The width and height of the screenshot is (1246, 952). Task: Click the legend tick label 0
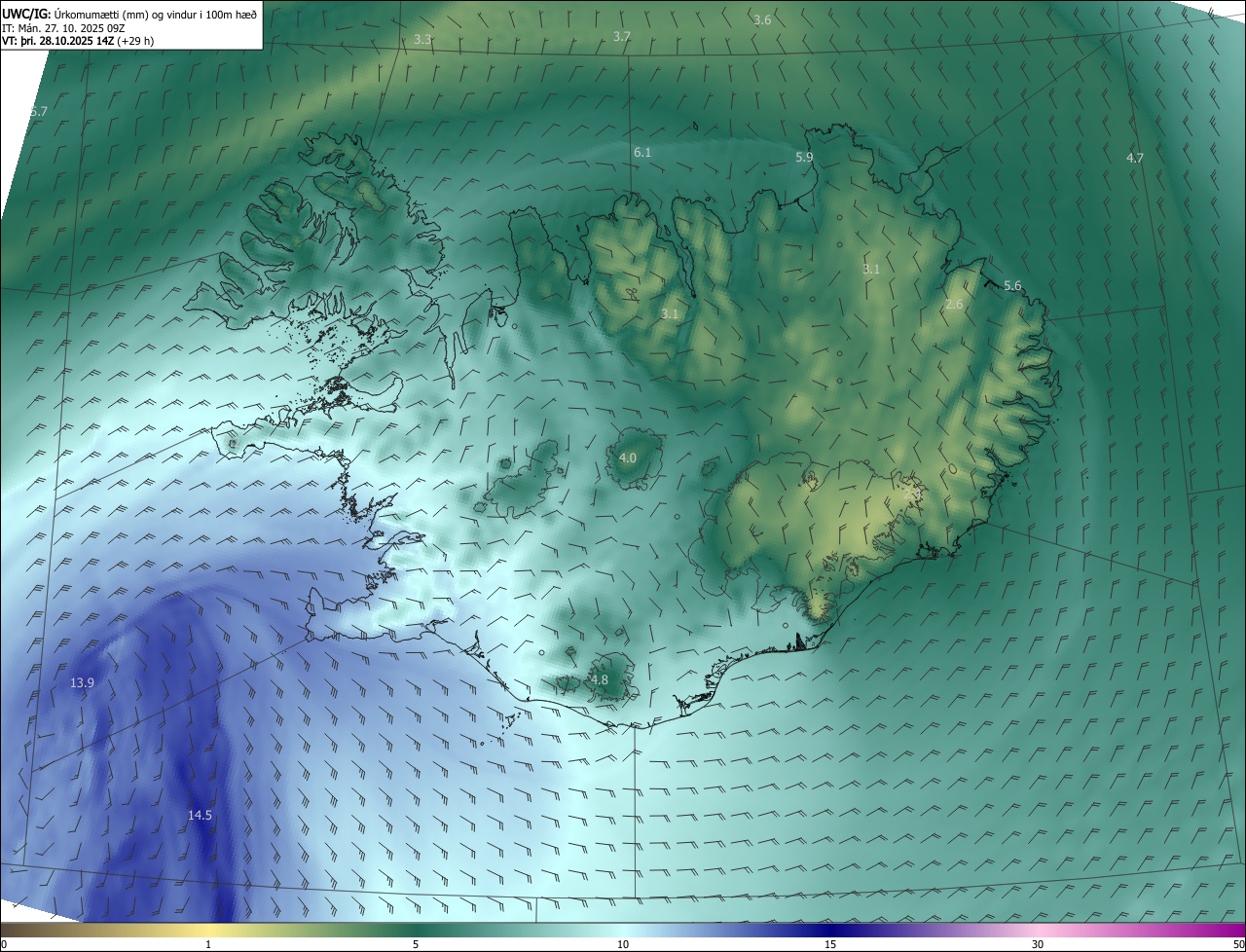click(x=4, y=944)
